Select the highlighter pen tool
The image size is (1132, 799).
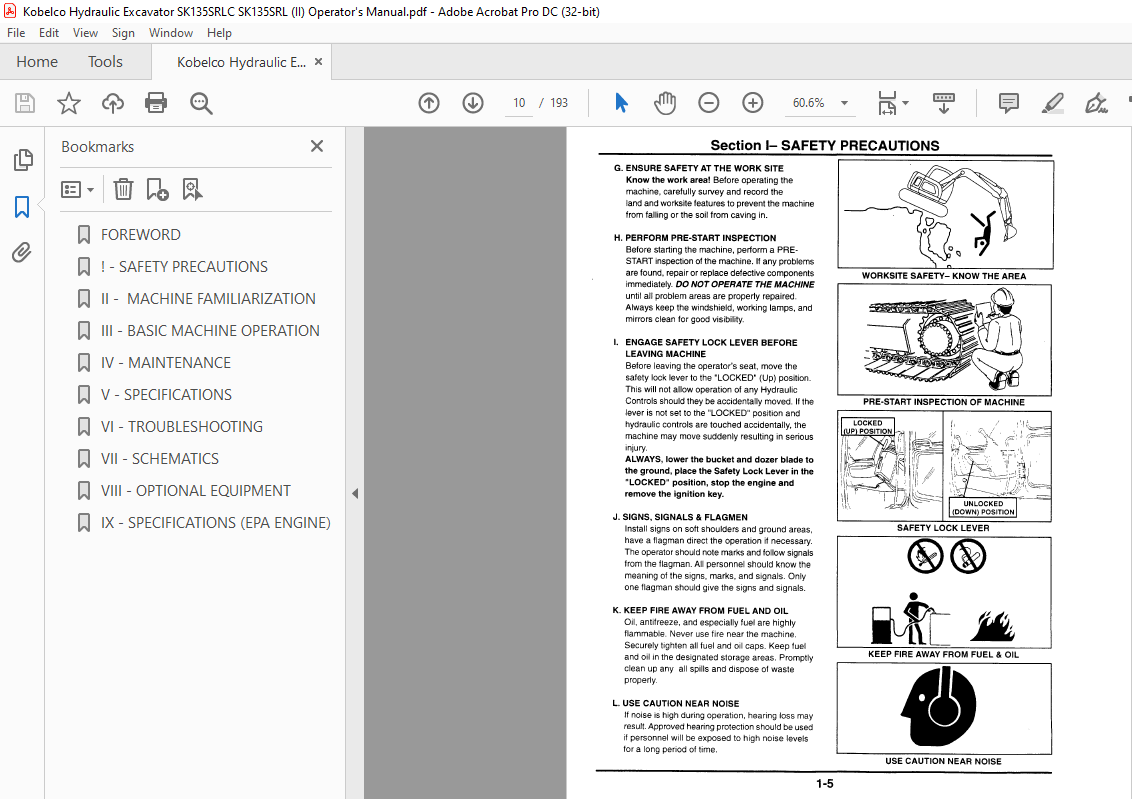click(1053, 103)
